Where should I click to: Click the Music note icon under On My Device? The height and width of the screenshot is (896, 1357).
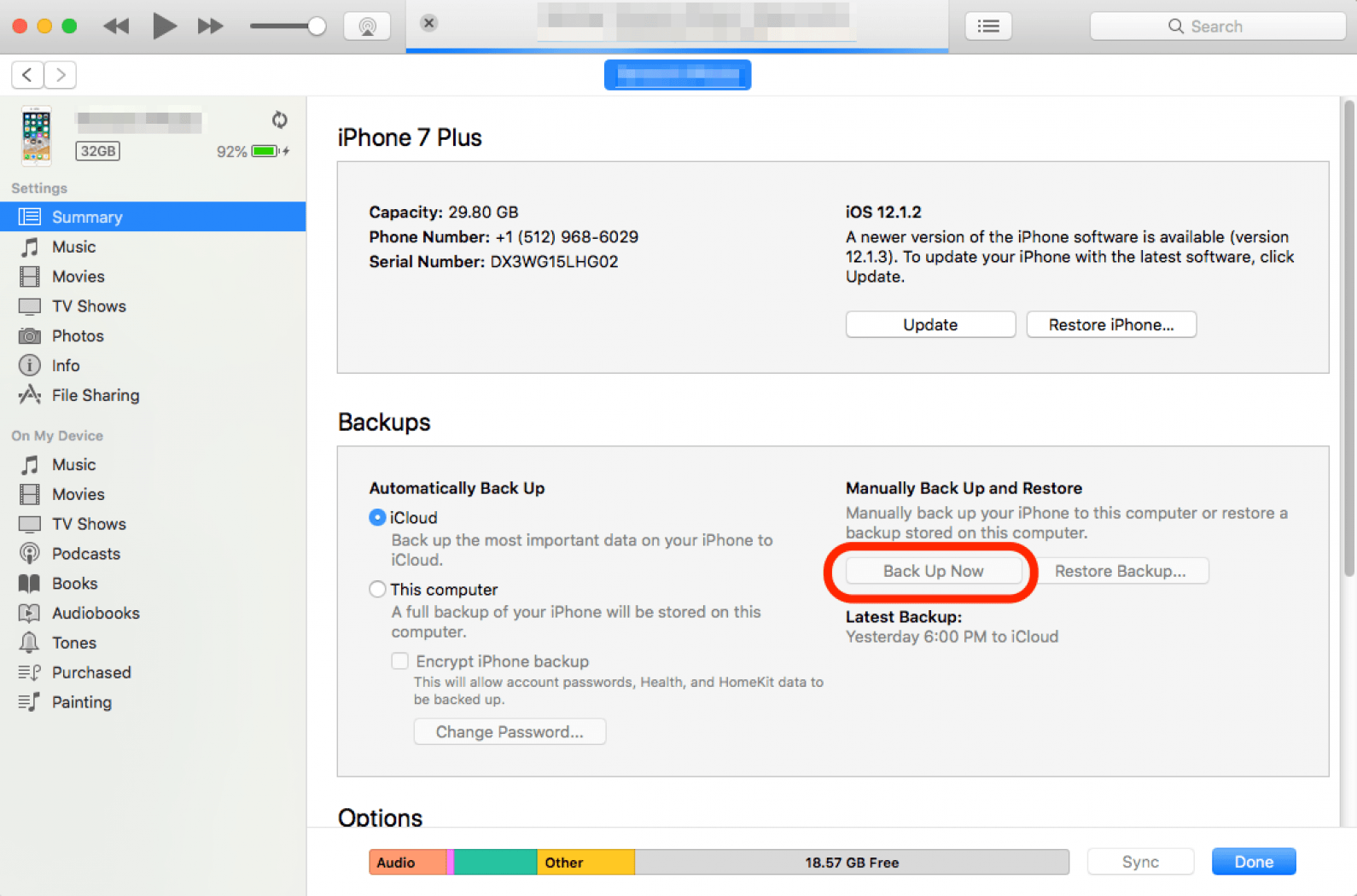[30, 464]
